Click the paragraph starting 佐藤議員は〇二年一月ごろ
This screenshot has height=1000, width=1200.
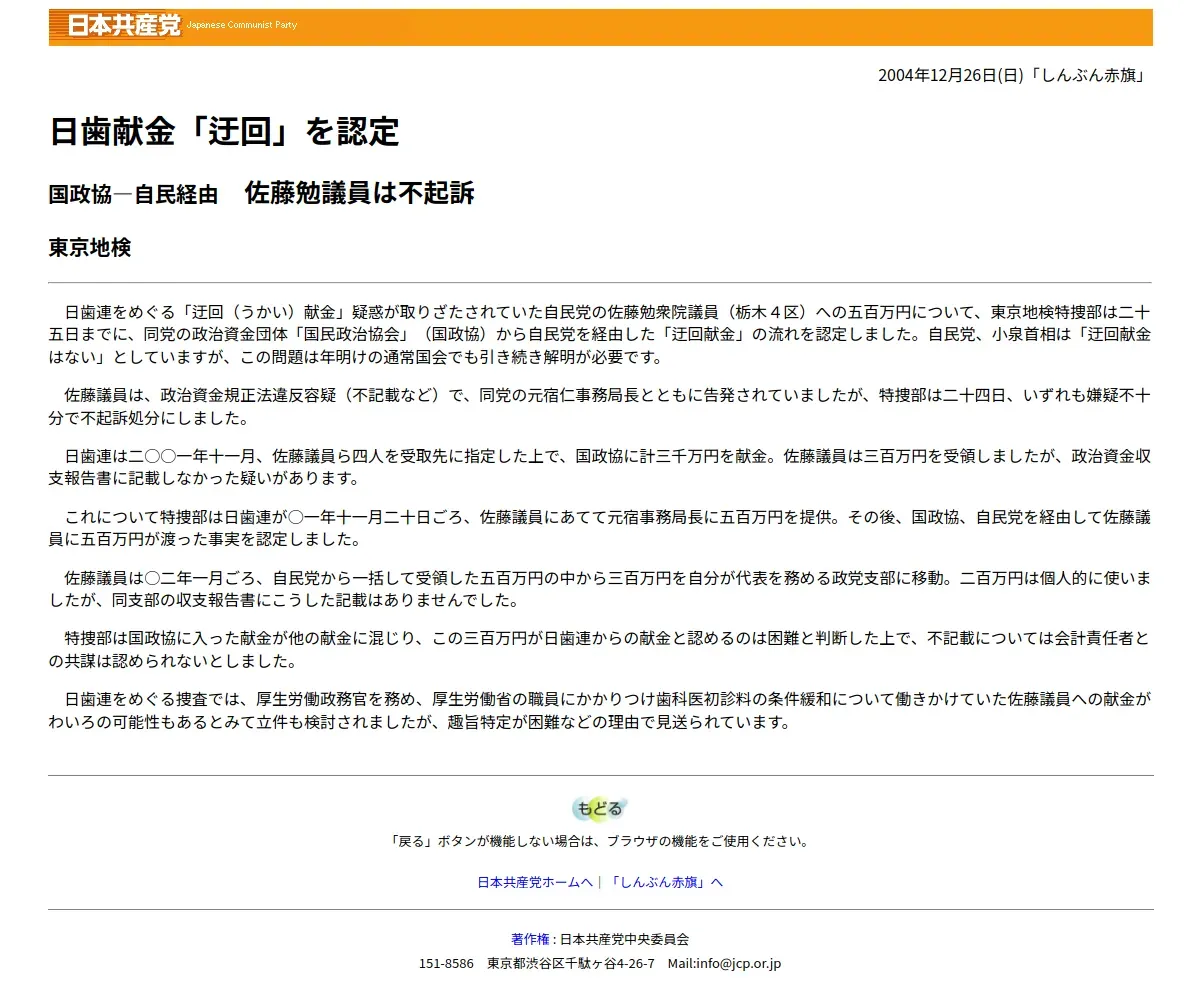(600, 589)
